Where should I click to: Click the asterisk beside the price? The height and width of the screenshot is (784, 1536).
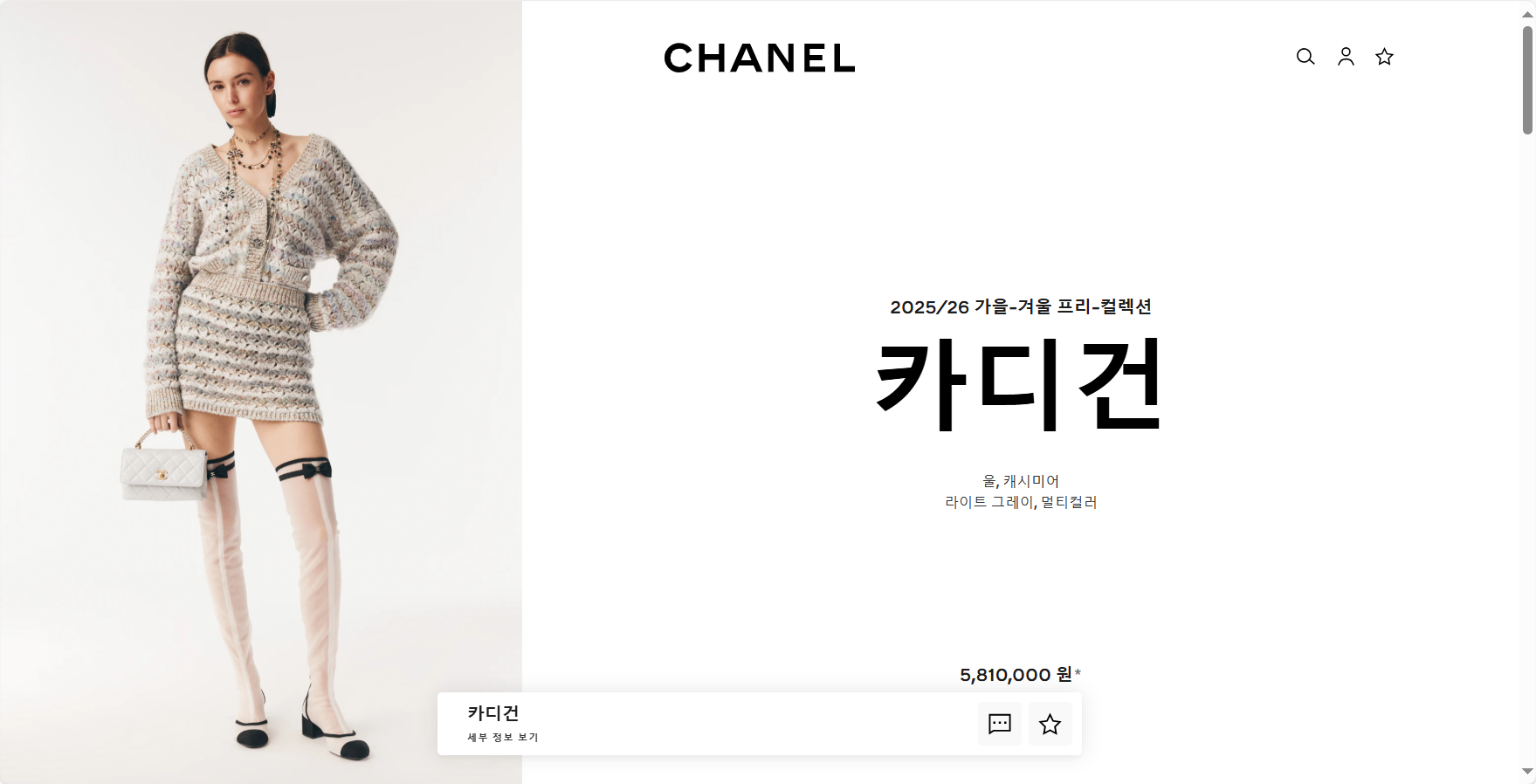click(x=1078, y=672)
